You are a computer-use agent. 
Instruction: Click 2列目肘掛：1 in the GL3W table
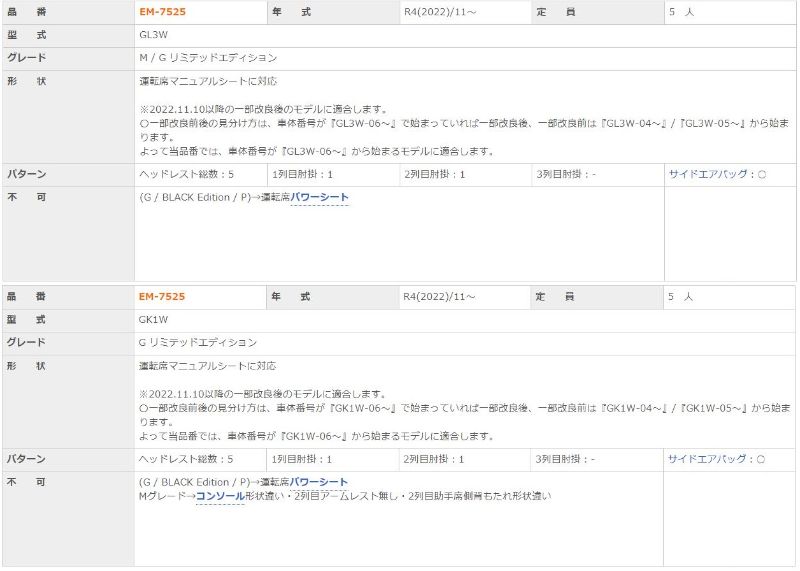click(435, 174)
